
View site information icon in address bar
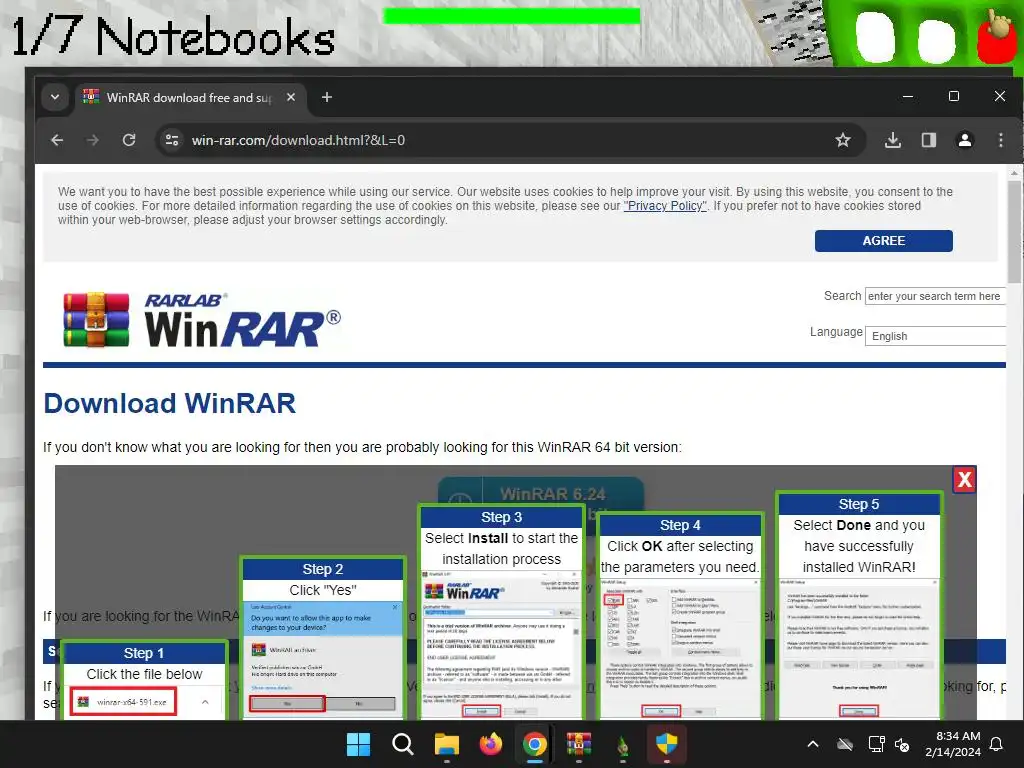click(x=172, y=140)
